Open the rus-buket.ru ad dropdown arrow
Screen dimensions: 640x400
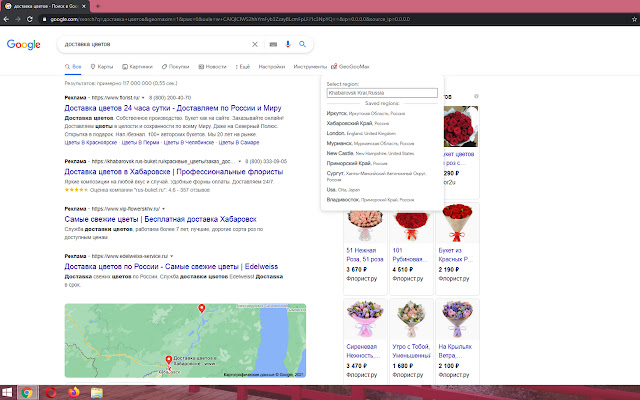point(240,161)
